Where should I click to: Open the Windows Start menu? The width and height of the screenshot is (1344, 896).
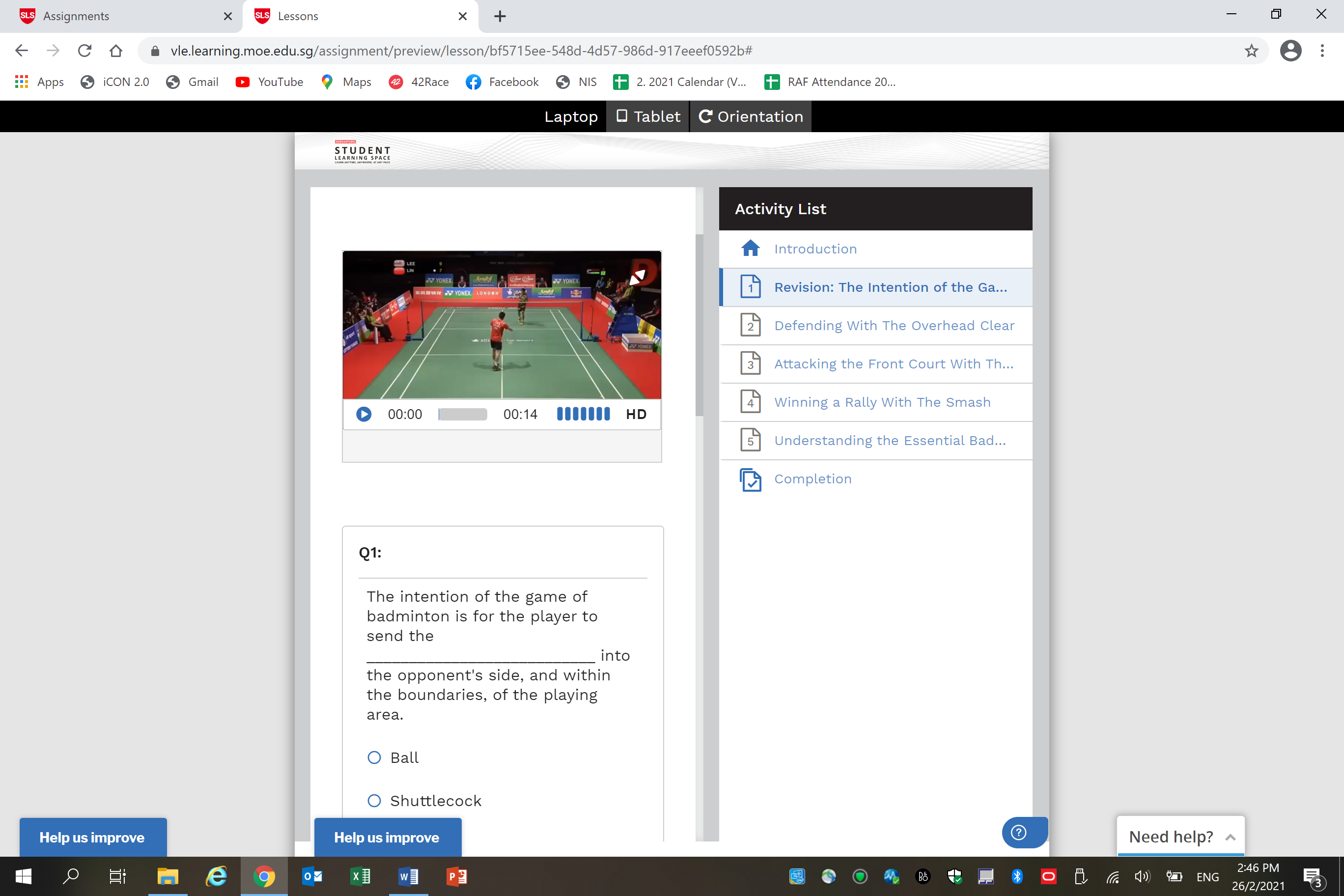24,876
